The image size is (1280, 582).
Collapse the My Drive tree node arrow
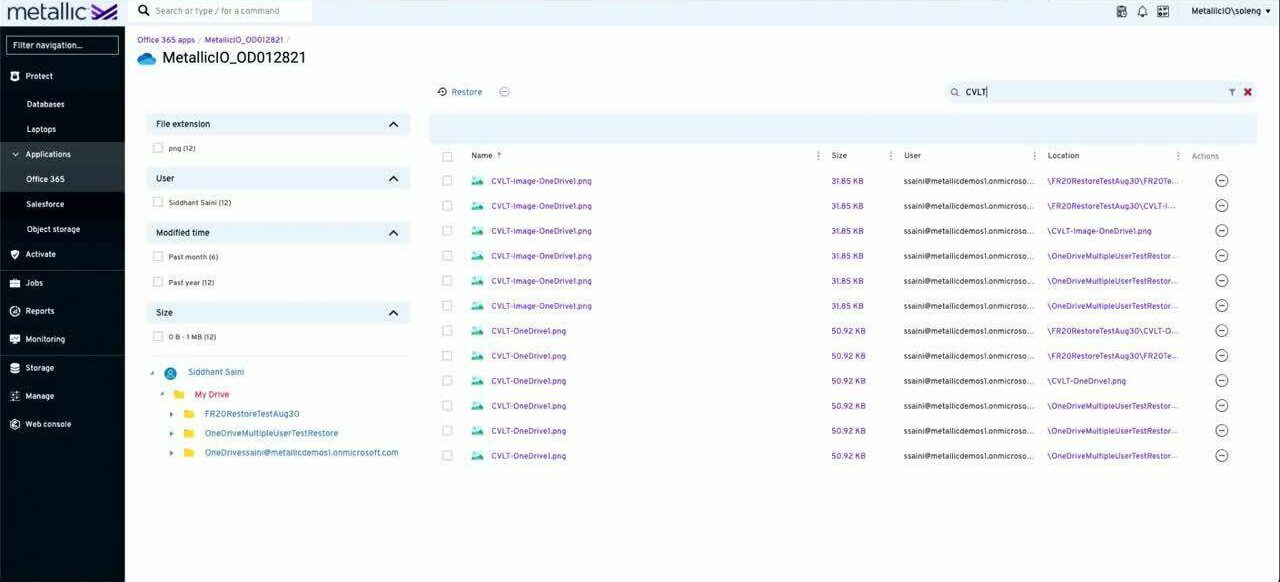pos(162,394)
